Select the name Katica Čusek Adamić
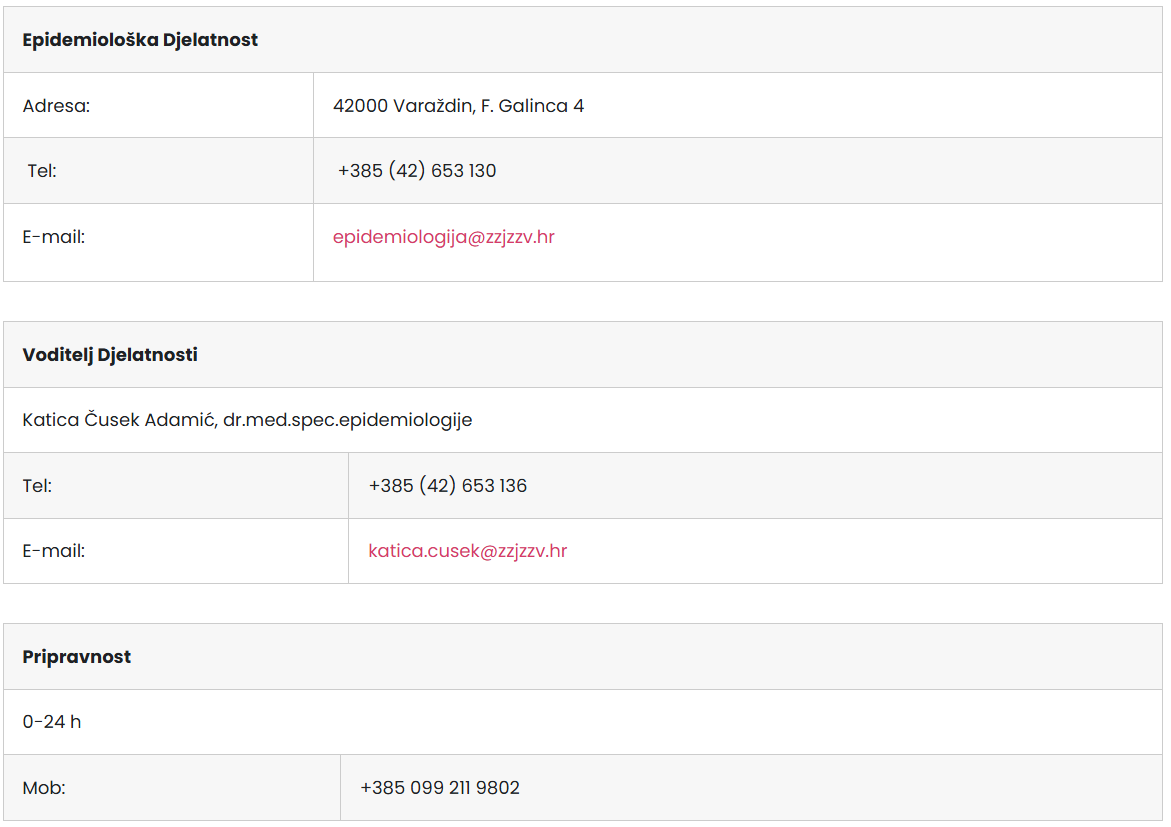Image resolution: width=1171 pixels, height=827 pixels. coord(119,420)
